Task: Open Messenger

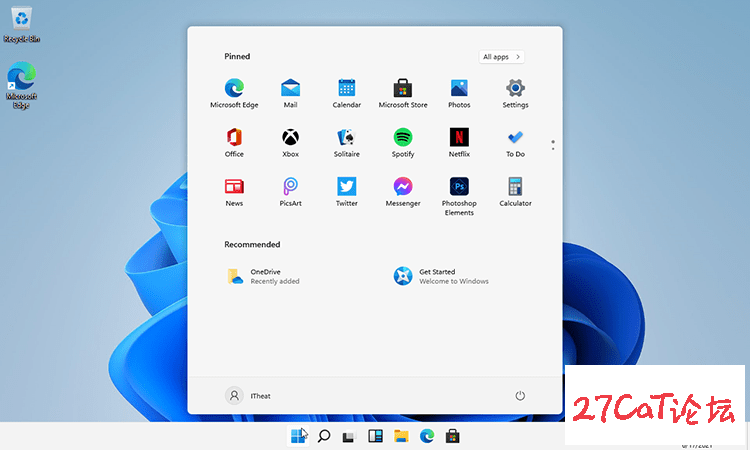Action: click(403, 192)
